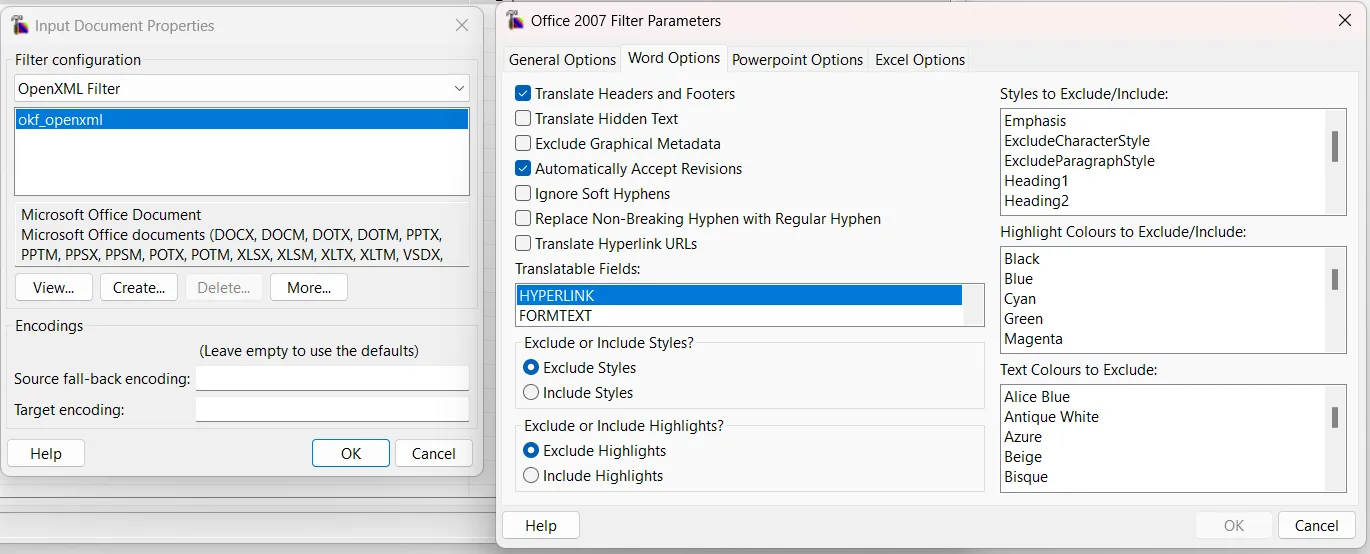
Task: Uncheck Translate Headers and Footers
Action: point(523,93)
